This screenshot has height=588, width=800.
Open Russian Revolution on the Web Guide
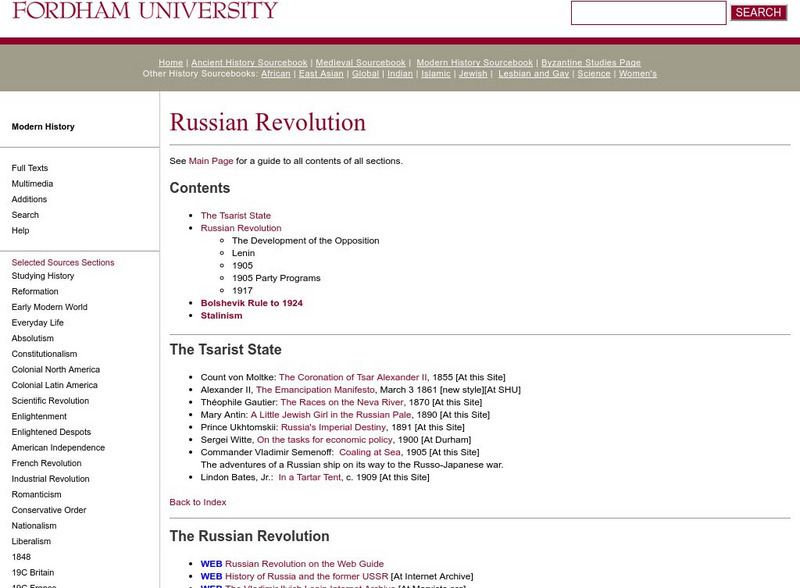pos(304,564)
